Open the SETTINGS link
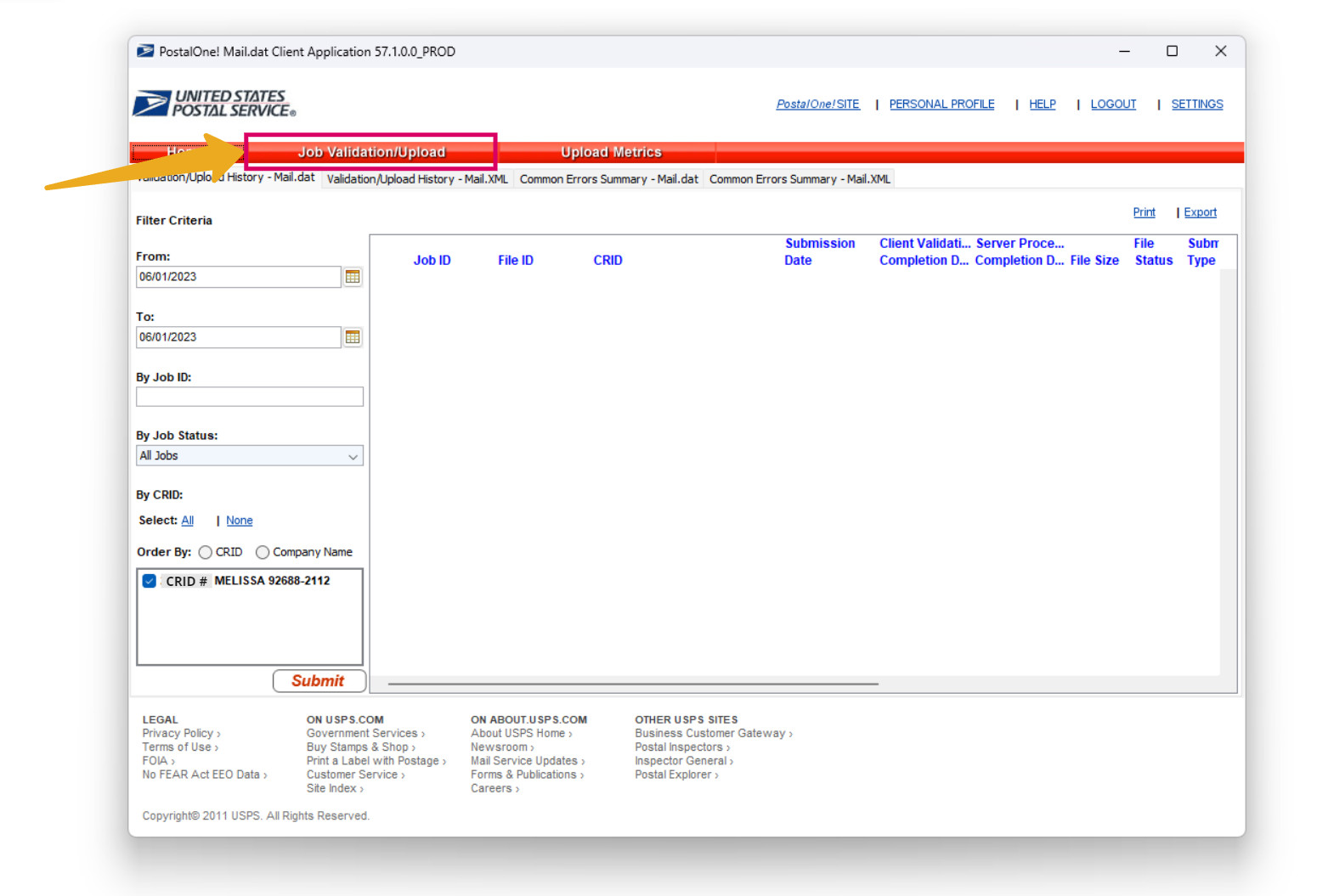Viewport: 1334px width, 896px height. click(x=1197, y=104)
